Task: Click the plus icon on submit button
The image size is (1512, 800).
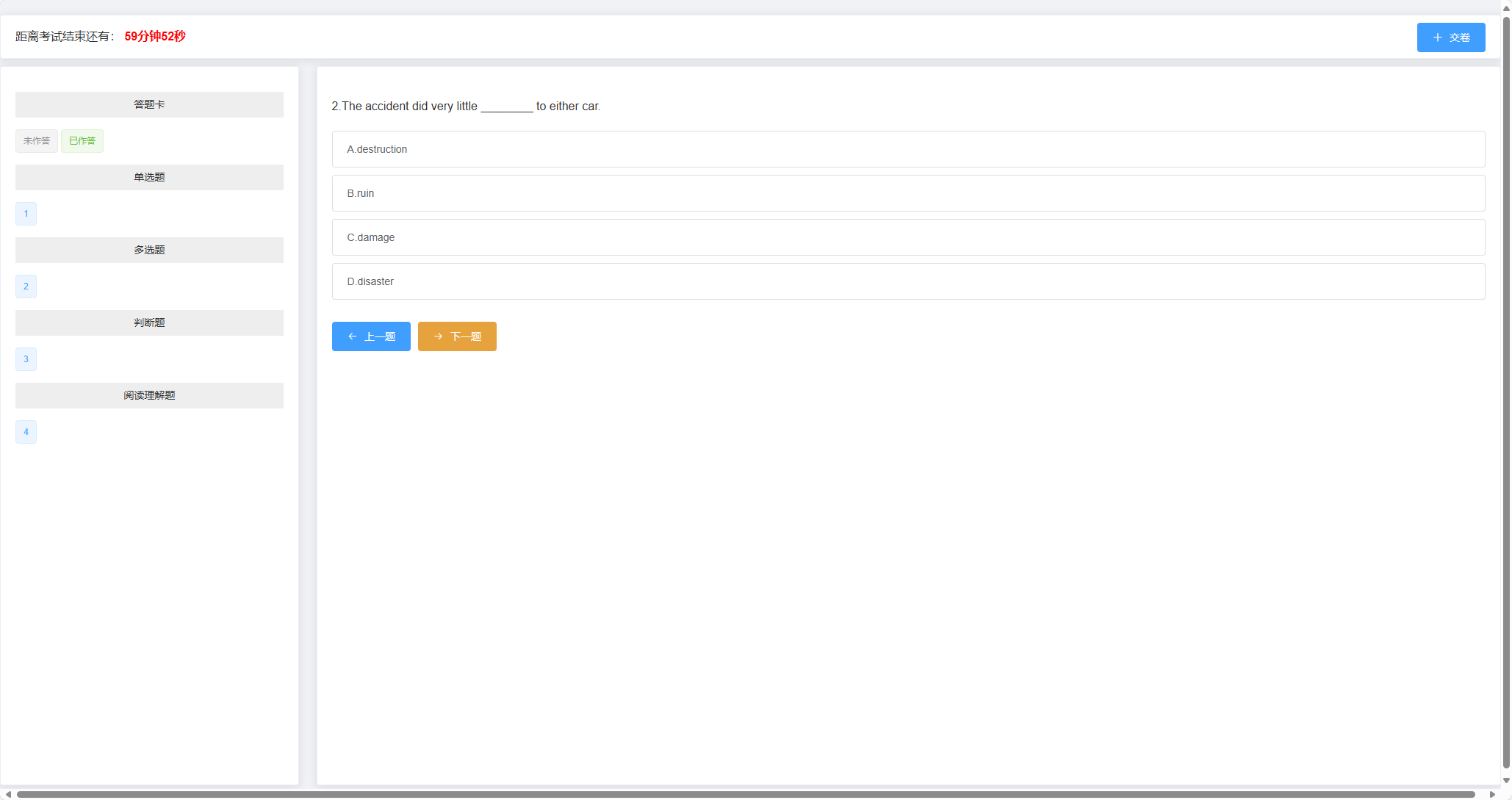Action: (1437, 37)
